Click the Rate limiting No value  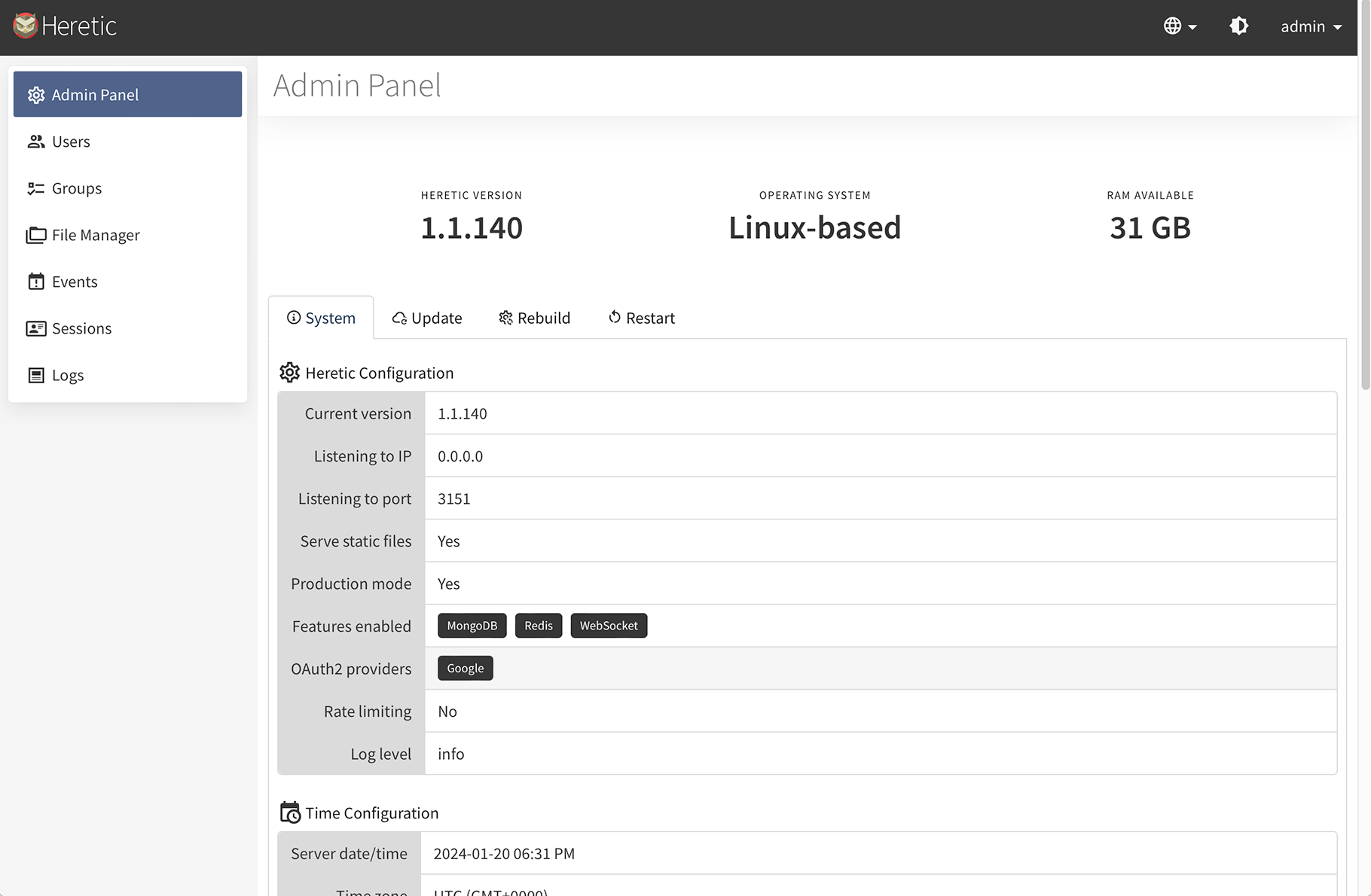pos(447,712)
